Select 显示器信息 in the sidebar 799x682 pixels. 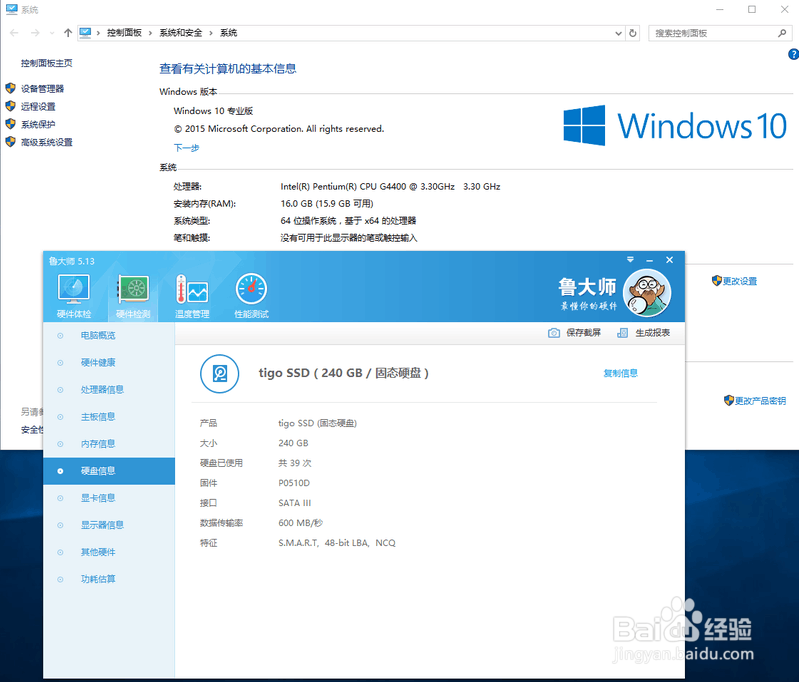point(109,525)
